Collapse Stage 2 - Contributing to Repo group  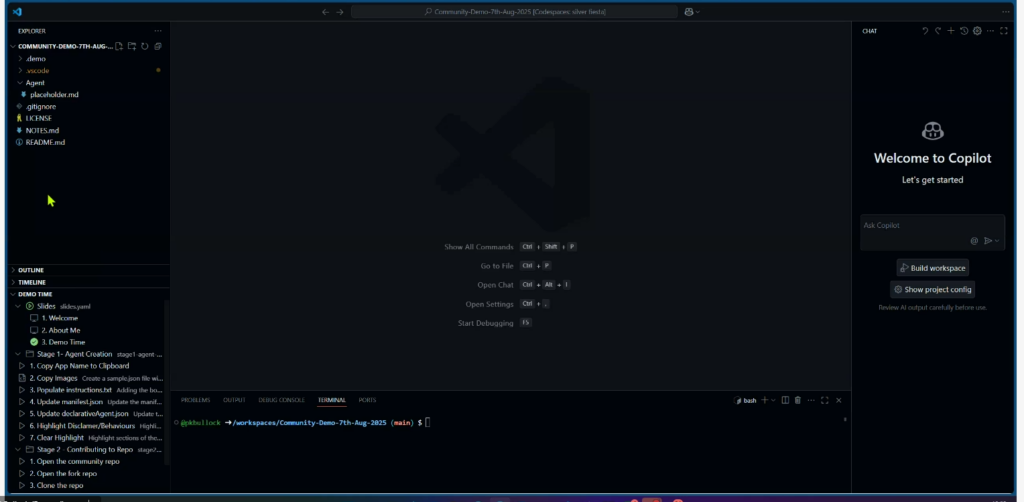tap(18, 450)
